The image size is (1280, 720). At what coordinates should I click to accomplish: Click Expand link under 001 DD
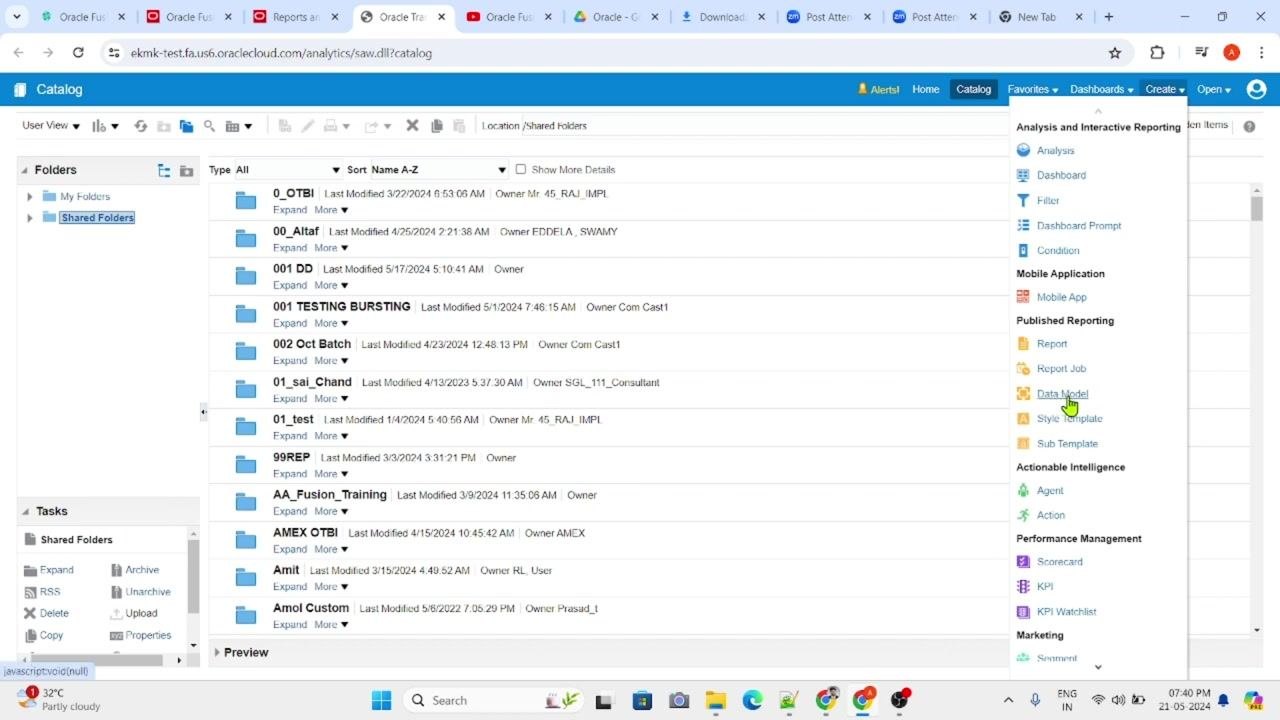[x=290, y=286]
